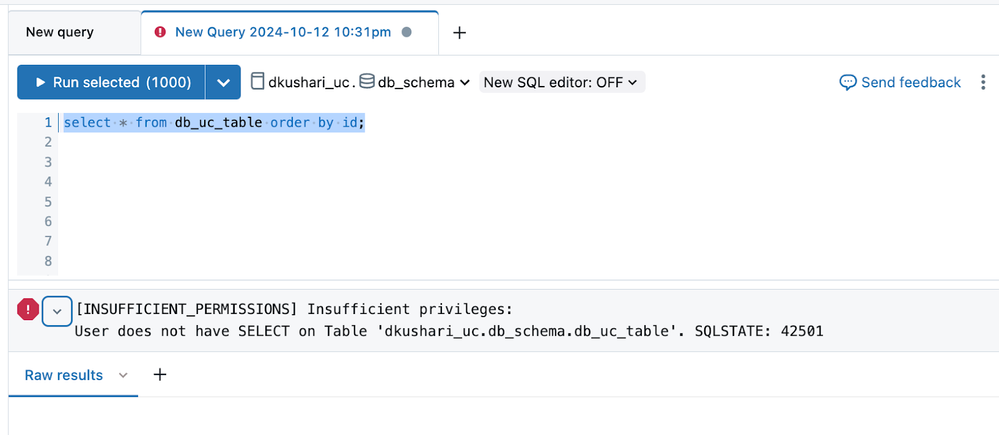Open the kebab more options menu
Screen dimensions: 999x435
point(983,82)
